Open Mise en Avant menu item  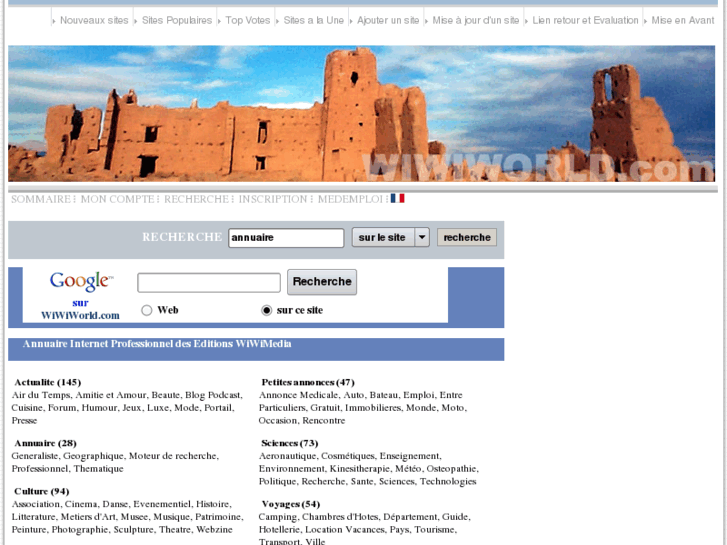click(682, 20)
